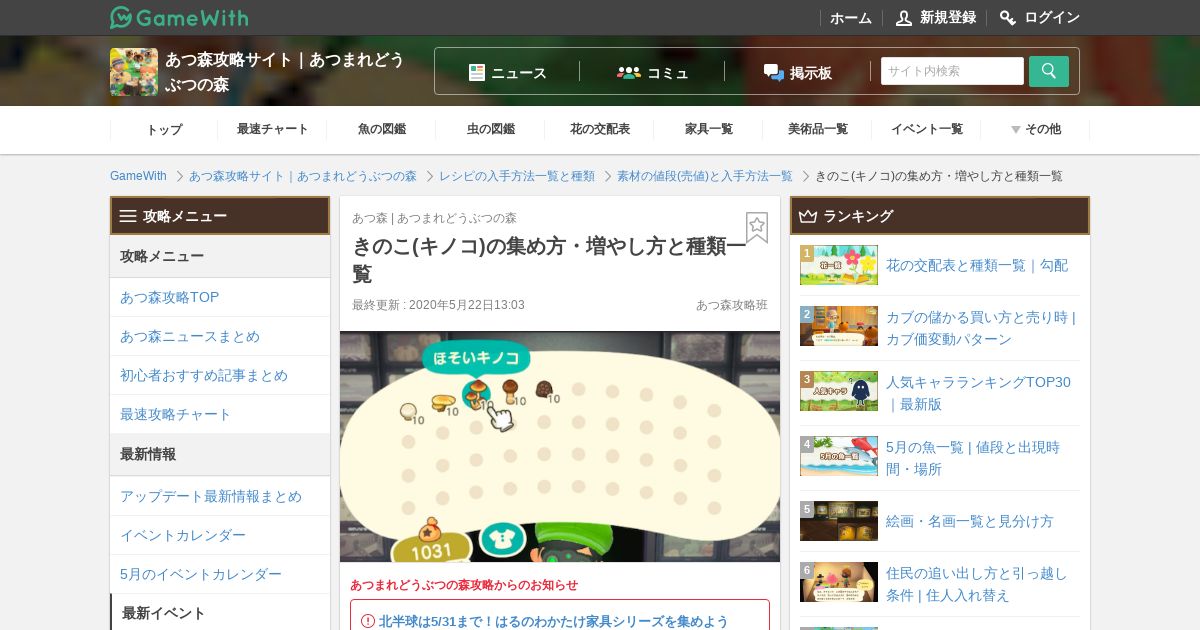Click the ニュース newspaper icon

pyautogui.click(x=477, y=72)
